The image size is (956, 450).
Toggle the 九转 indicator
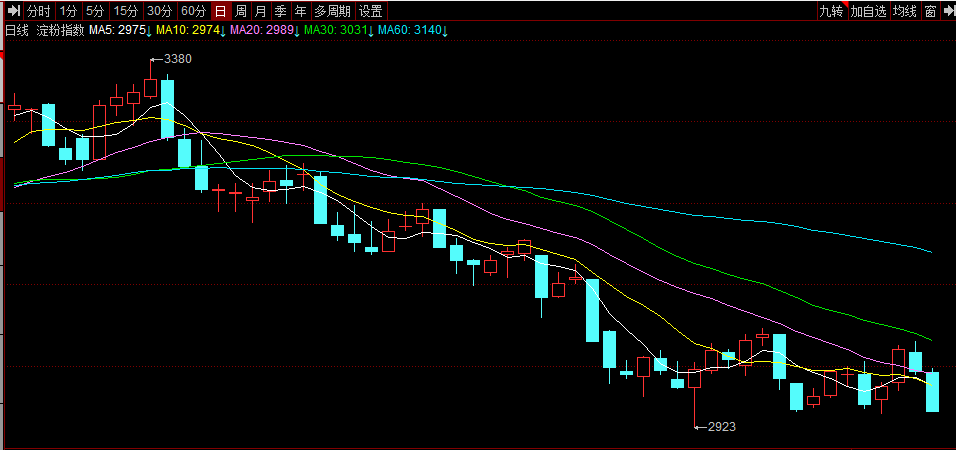pos(832,10)
